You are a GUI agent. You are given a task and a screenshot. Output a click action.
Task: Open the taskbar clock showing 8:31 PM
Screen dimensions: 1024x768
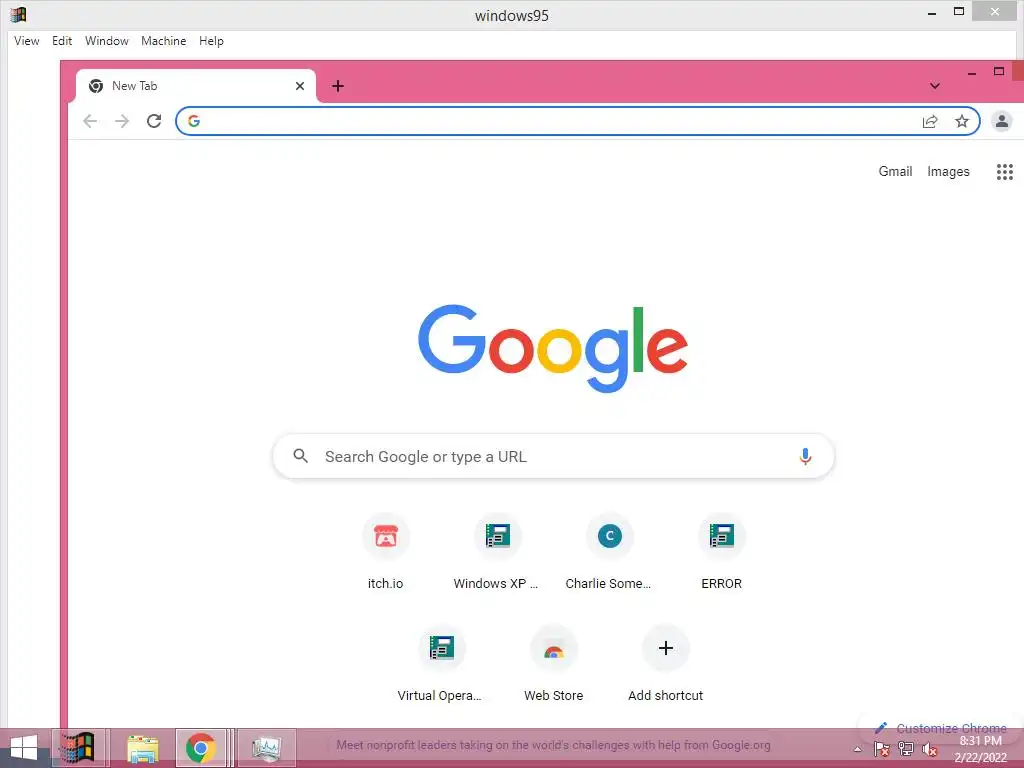pyautogui.click(x=980, y=749)
